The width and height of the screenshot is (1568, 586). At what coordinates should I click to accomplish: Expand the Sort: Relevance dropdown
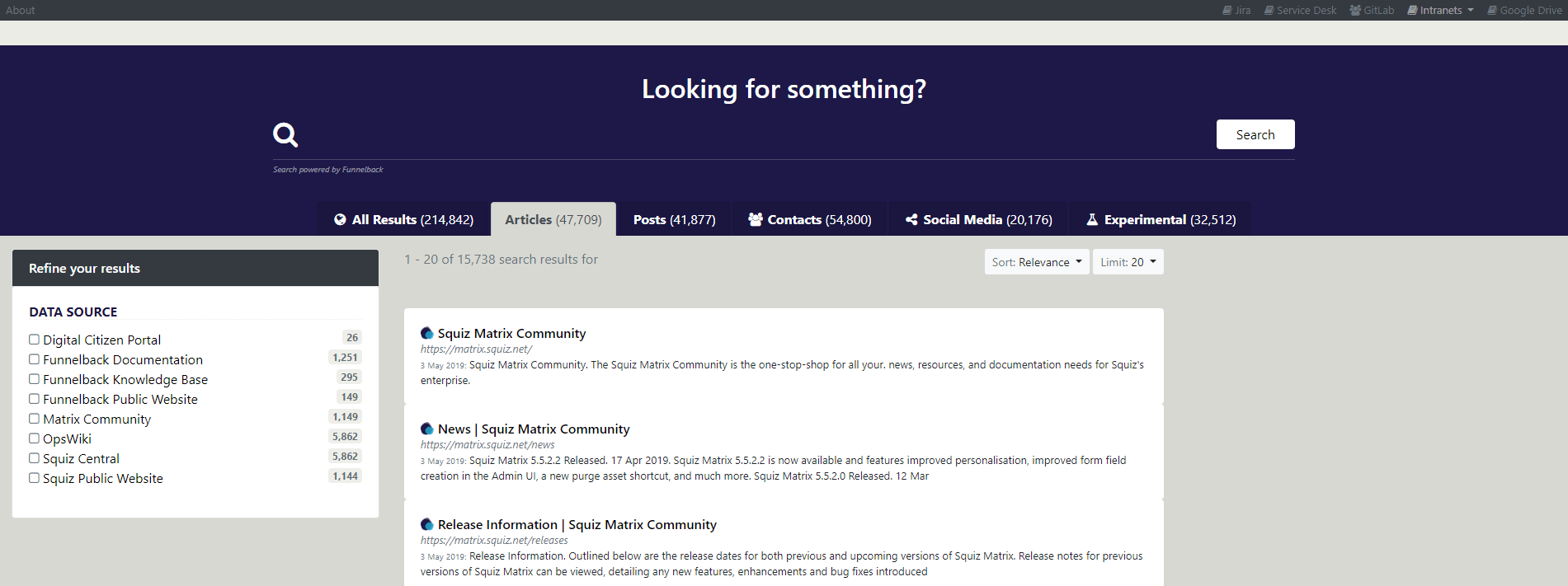click(1036, 262)
